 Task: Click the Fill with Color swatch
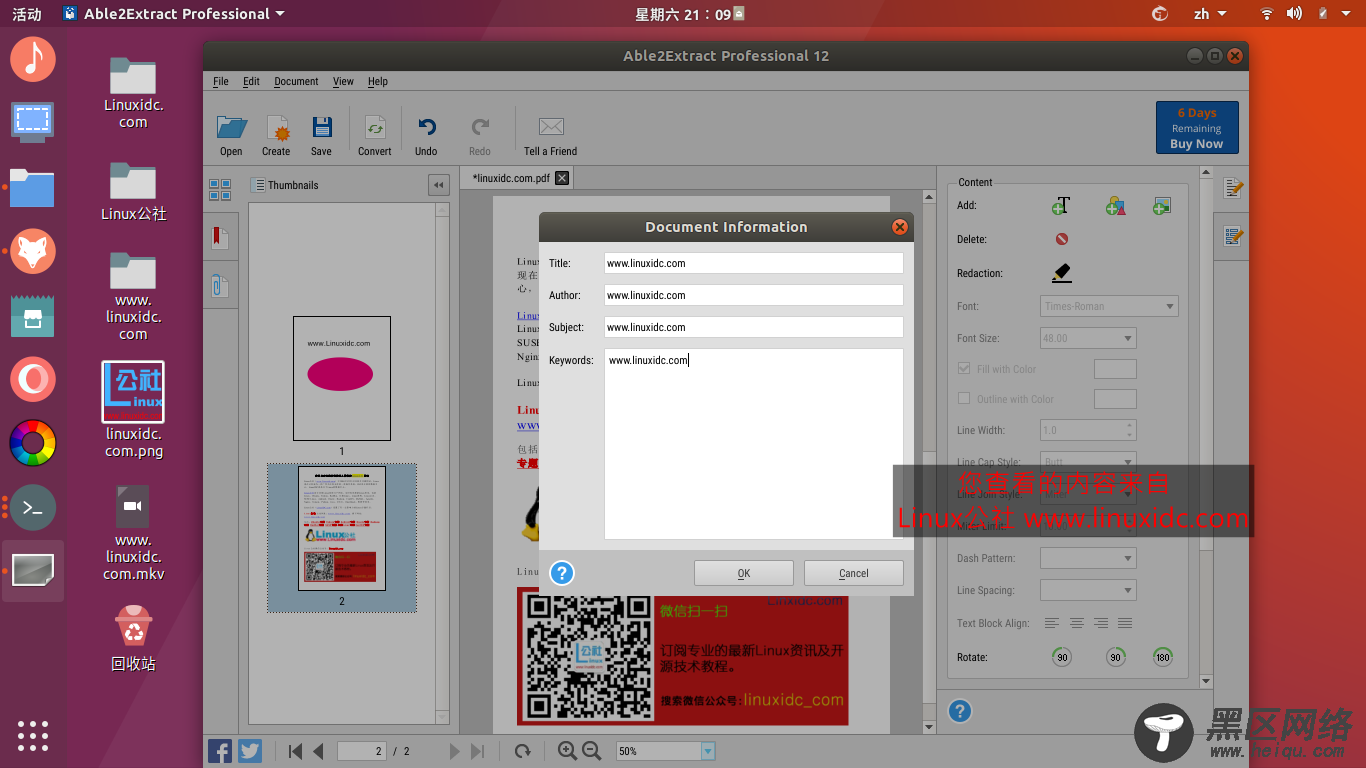(x=1115, y=369)
